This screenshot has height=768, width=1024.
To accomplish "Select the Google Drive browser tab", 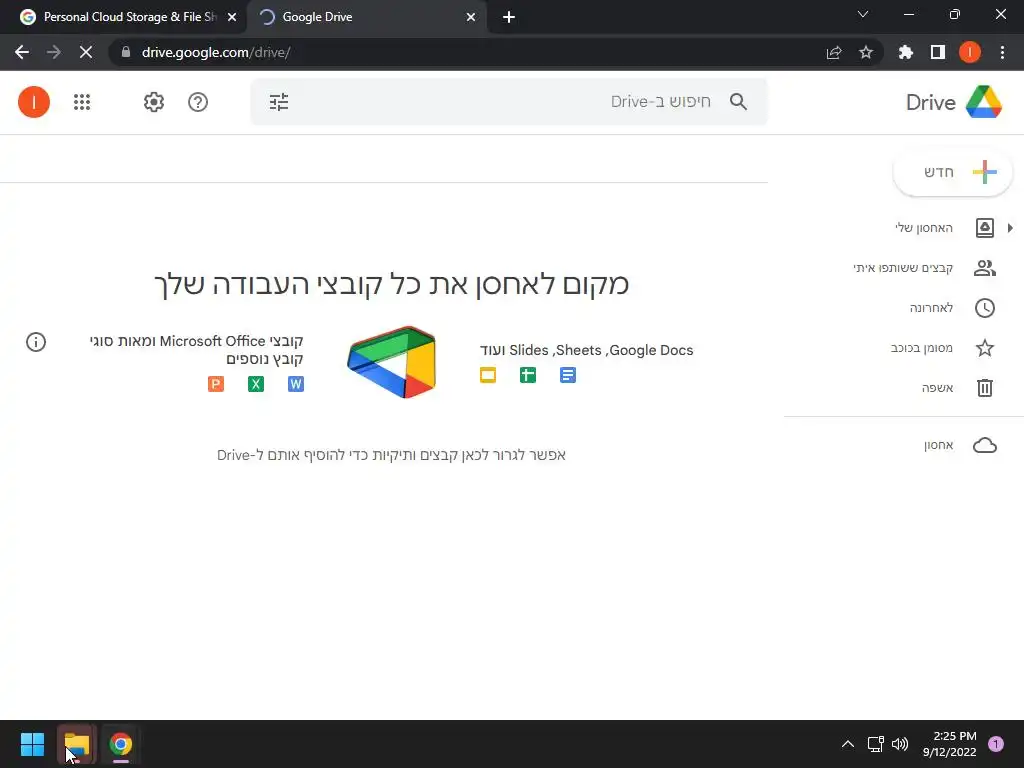I will [366, 17].
